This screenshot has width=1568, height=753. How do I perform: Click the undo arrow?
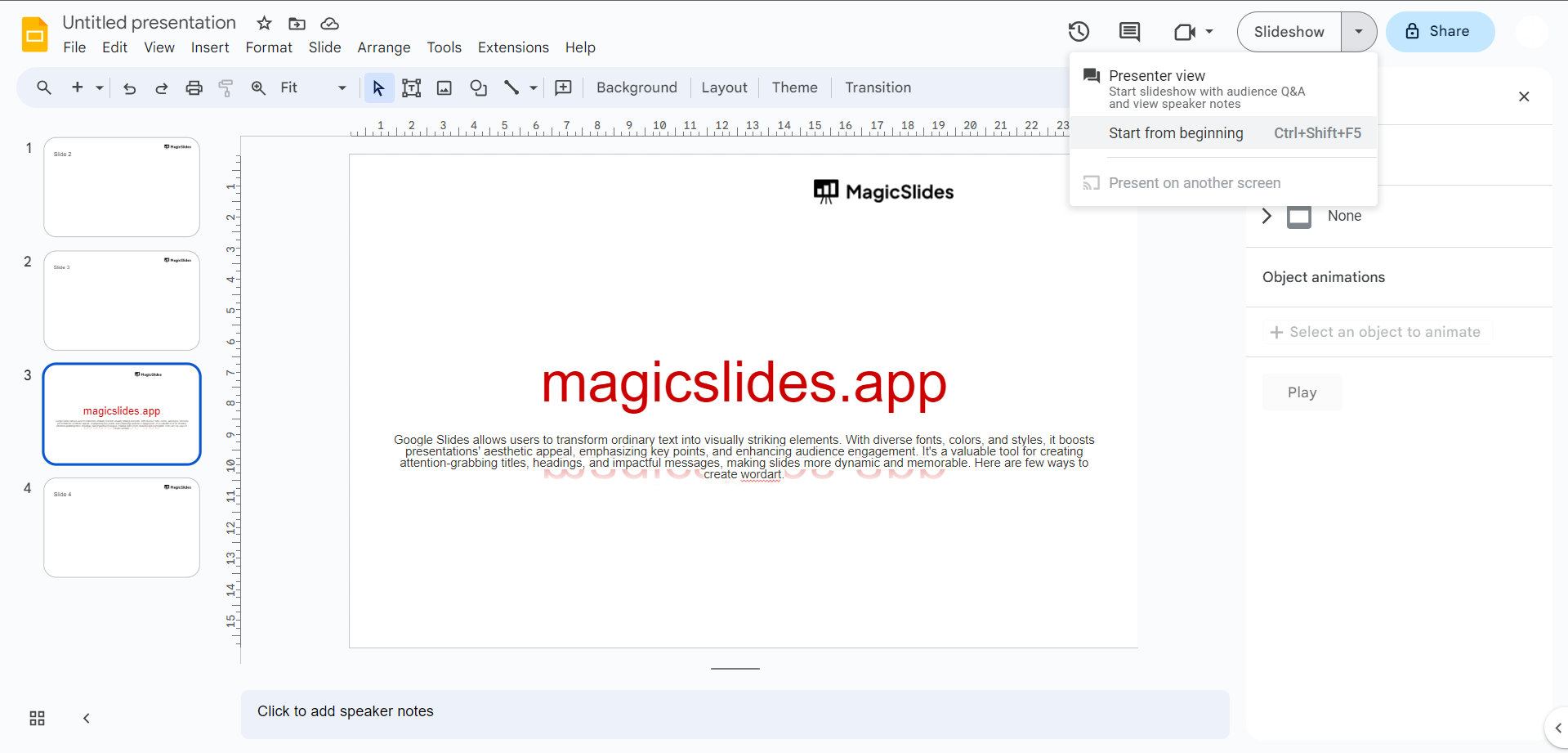coord(129,87)
